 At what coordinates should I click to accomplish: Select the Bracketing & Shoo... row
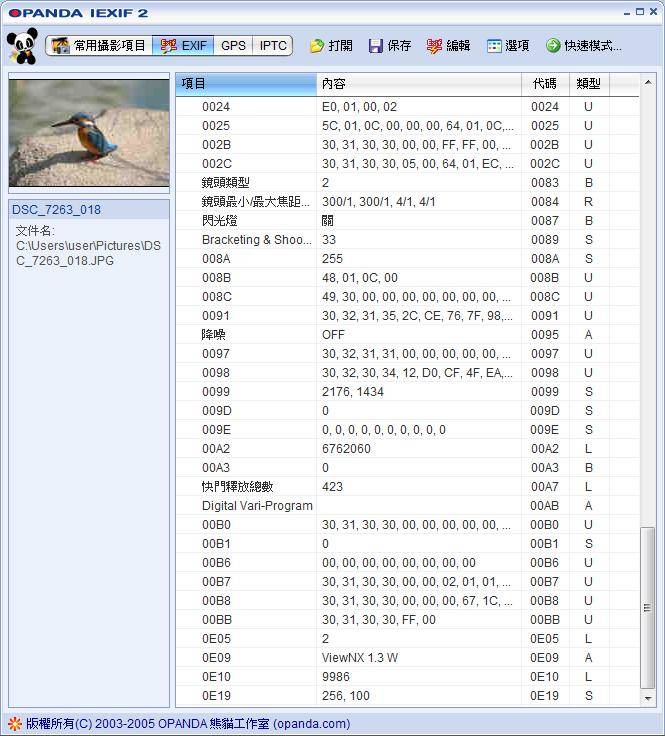(407, 240)
